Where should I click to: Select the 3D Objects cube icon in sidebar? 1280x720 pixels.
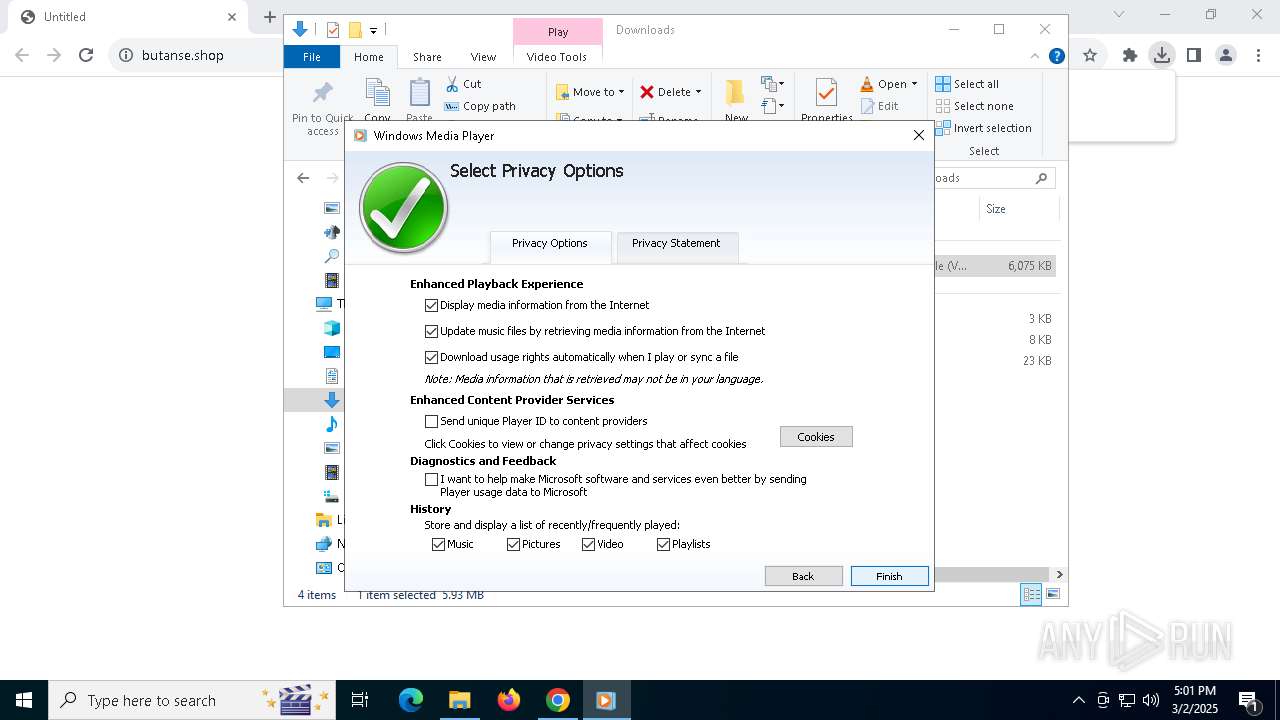(x=331, y=328)
